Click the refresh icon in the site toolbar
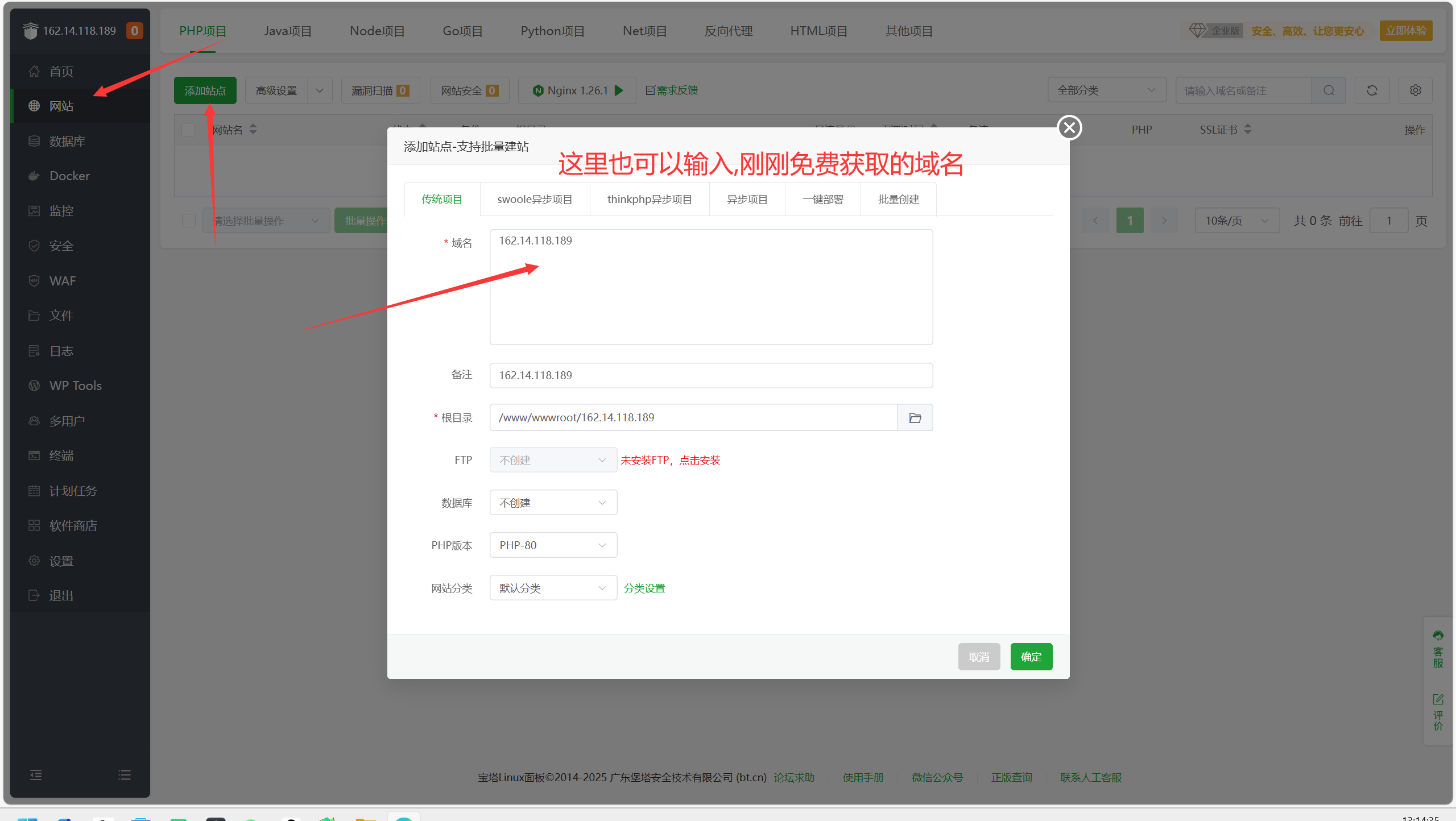The height and width of the screenshot is (821, 1456). [x=1372, y=90]
